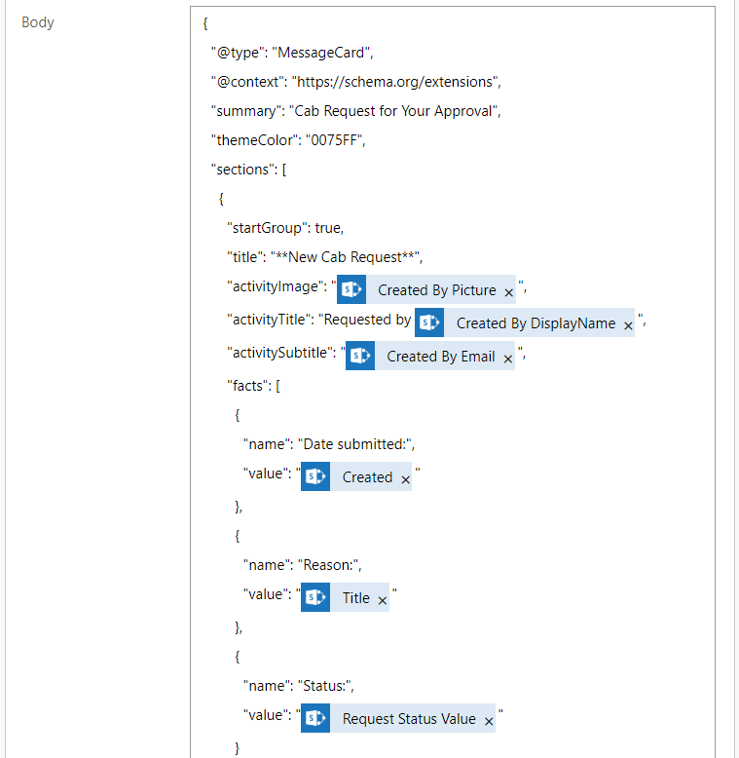Click the "activitySubtitle" key text

point(281,353)
